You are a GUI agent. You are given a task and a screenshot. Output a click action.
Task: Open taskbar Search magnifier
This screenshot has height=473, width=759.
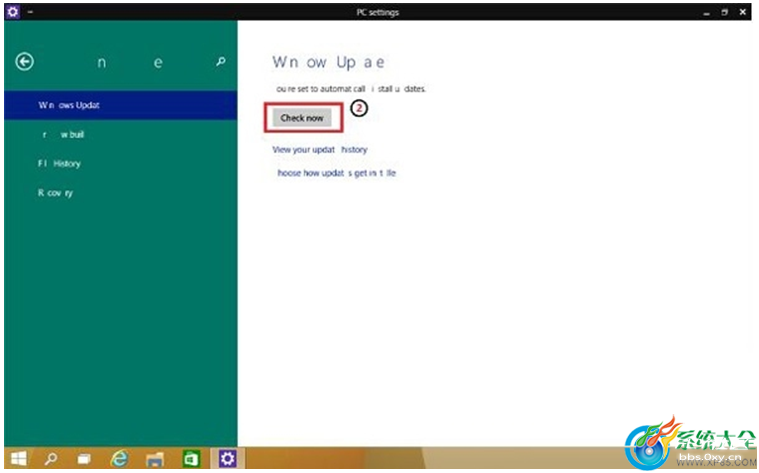tap(51, 458)
